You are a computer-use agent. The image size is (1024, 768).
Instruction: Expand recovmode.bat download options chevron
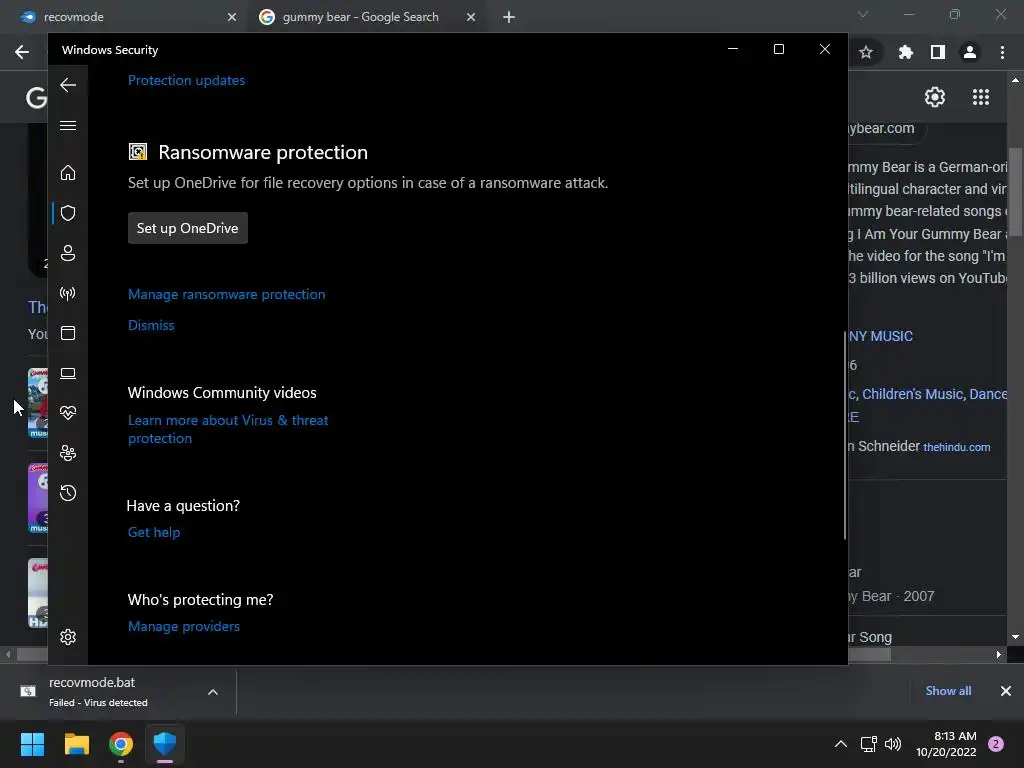coord(213,692)
